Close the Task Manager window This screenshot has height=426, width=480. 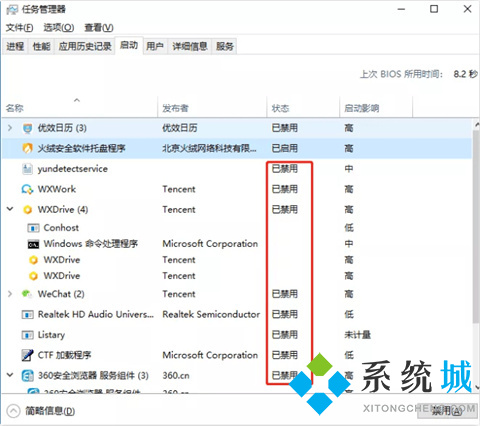[x=467, y=9]
